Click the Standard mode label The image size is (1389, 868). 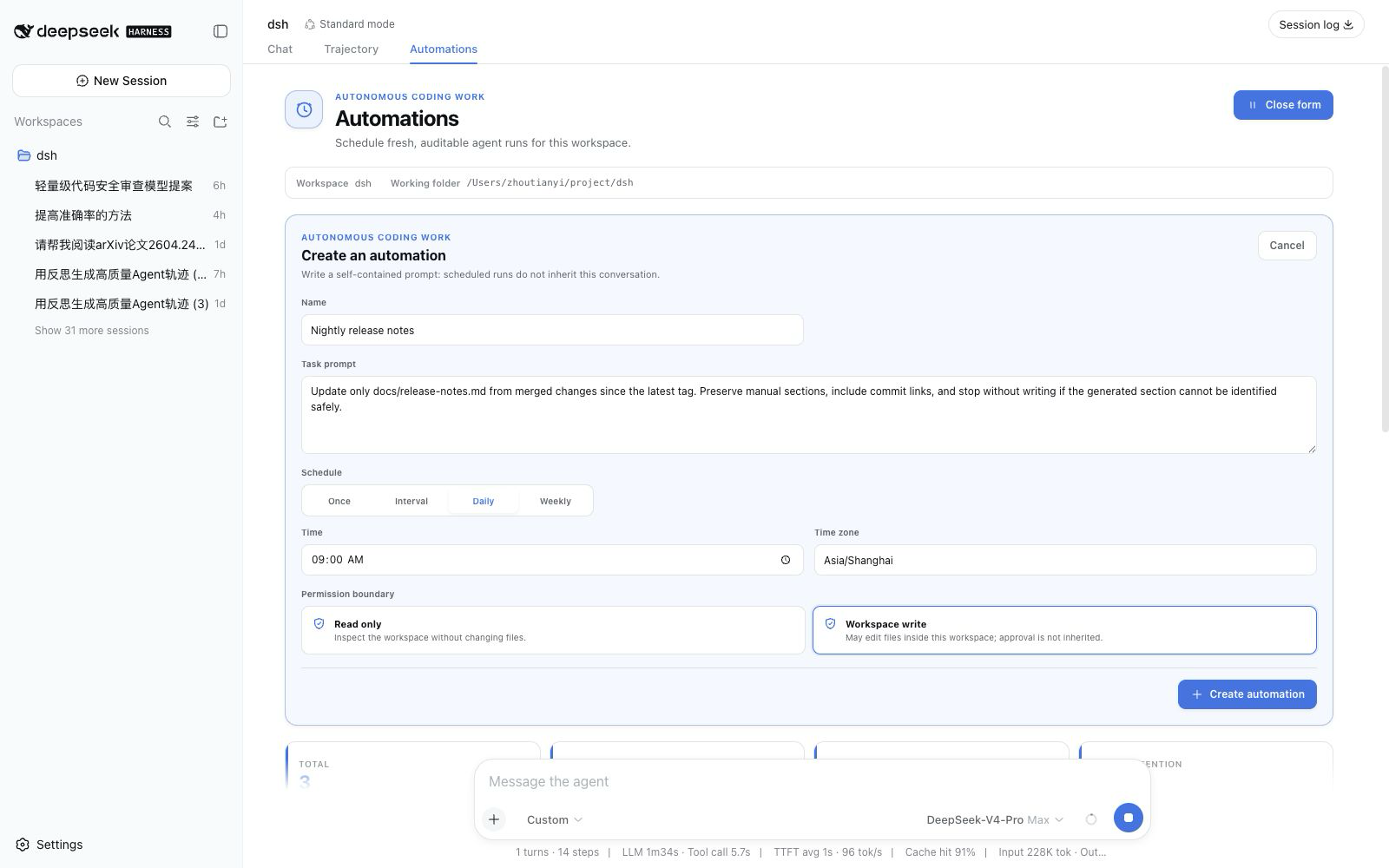click(x=357, y=24)
